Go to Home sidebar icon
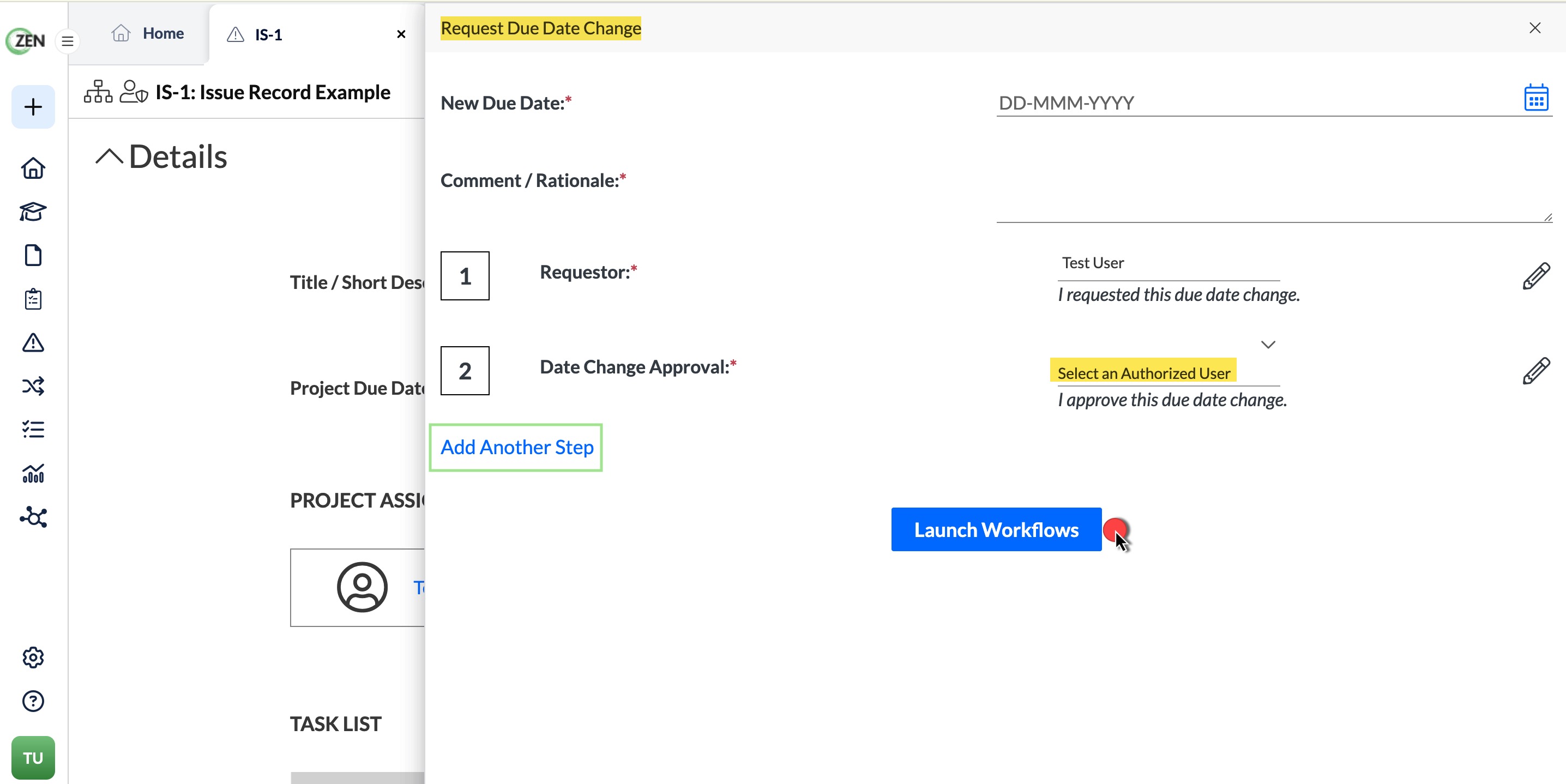1566x784 pixels. [33, 168]
